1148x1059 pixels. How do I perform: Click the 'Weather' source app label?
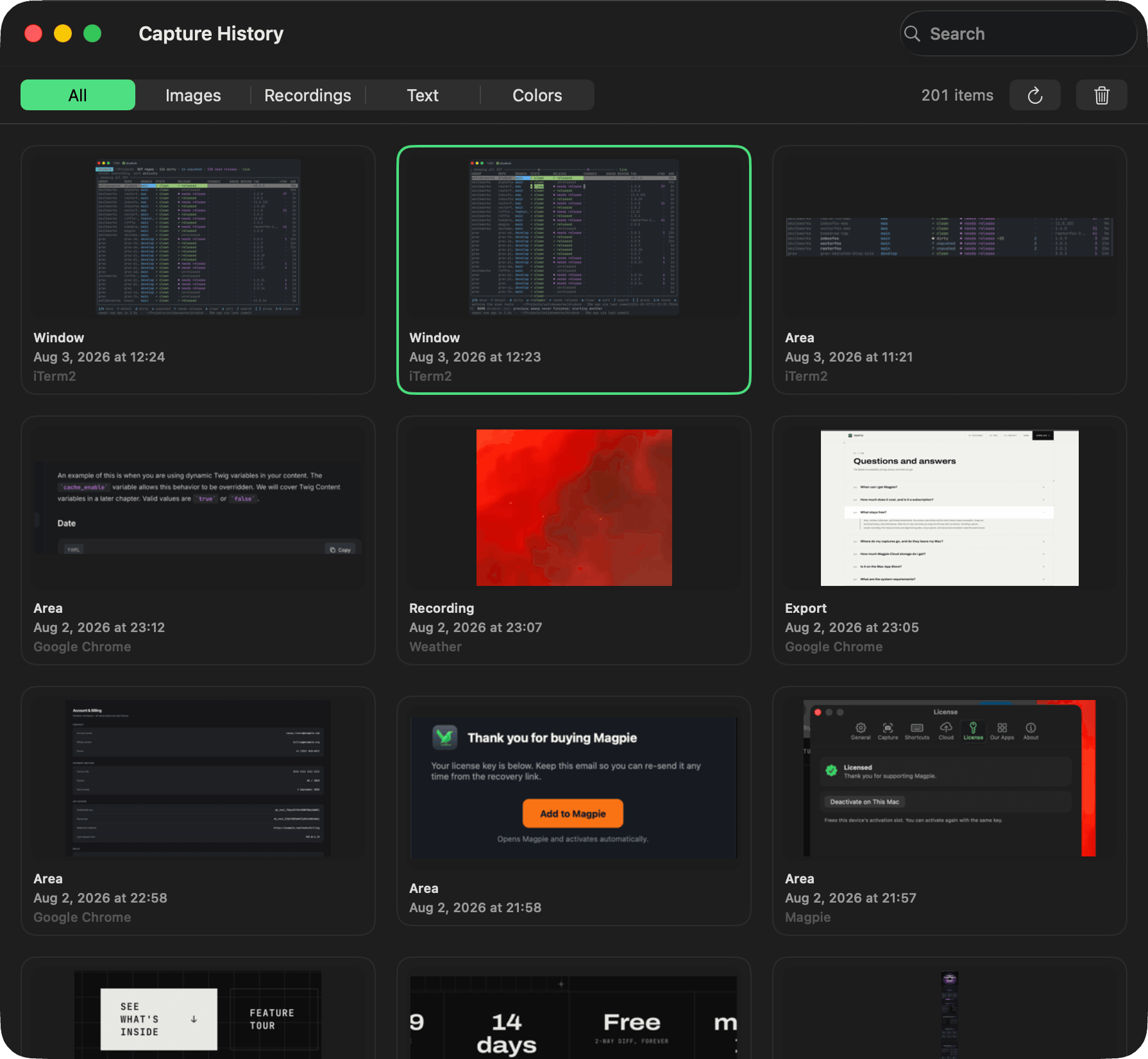click(x=435, y=647)
